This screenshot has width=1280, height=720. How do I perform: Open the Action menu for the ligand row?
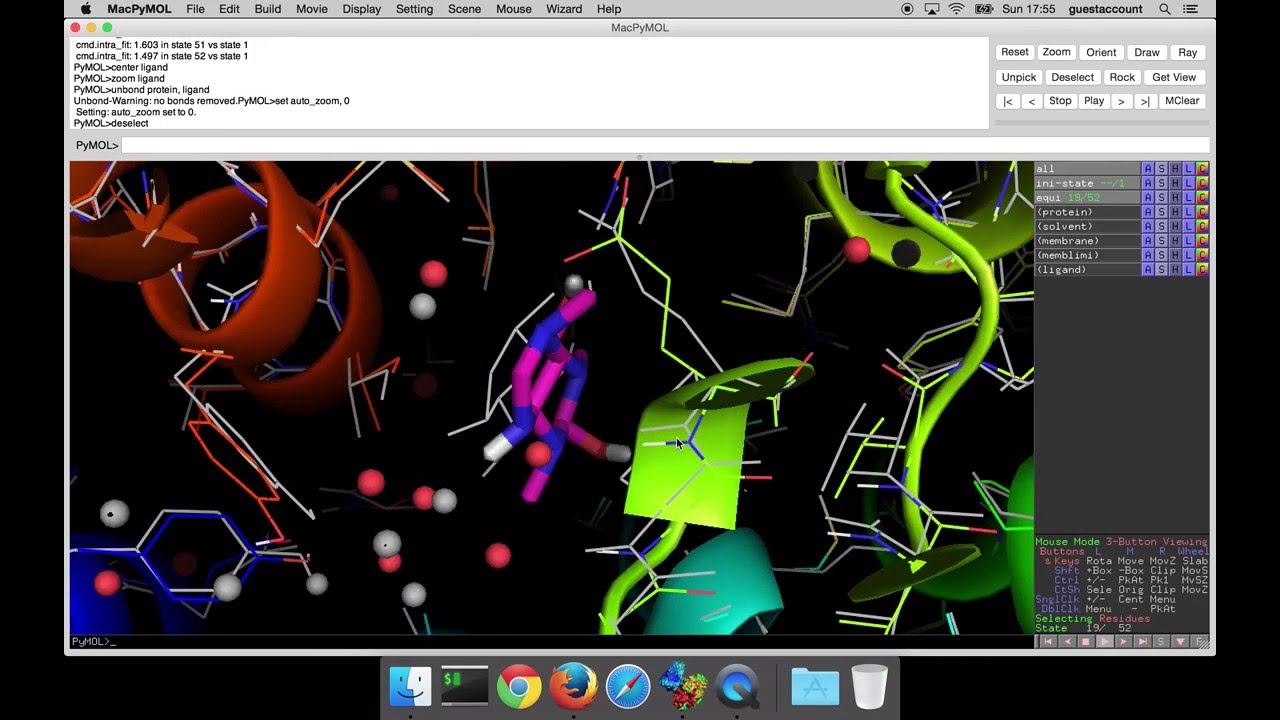[1148, 270]
